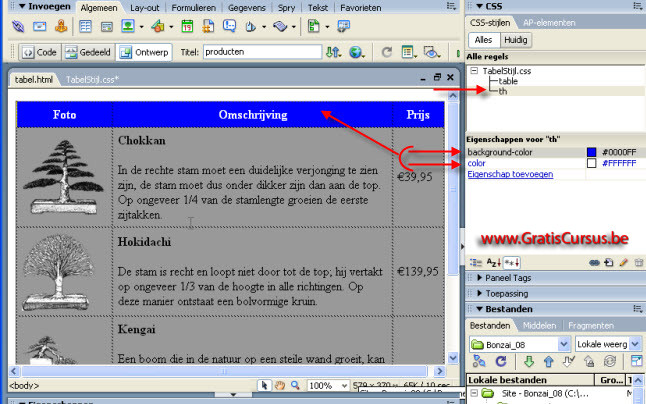Insert a Div Tag icon

pos(107,27)
